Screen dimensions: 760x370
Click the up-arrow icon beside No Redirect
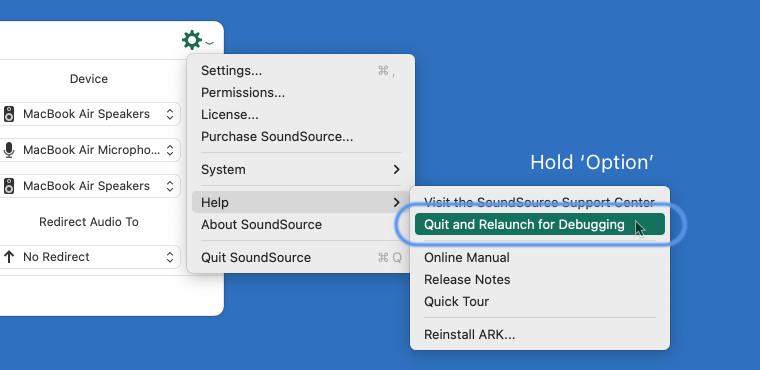pyautogui.click(x=9, y=257)
